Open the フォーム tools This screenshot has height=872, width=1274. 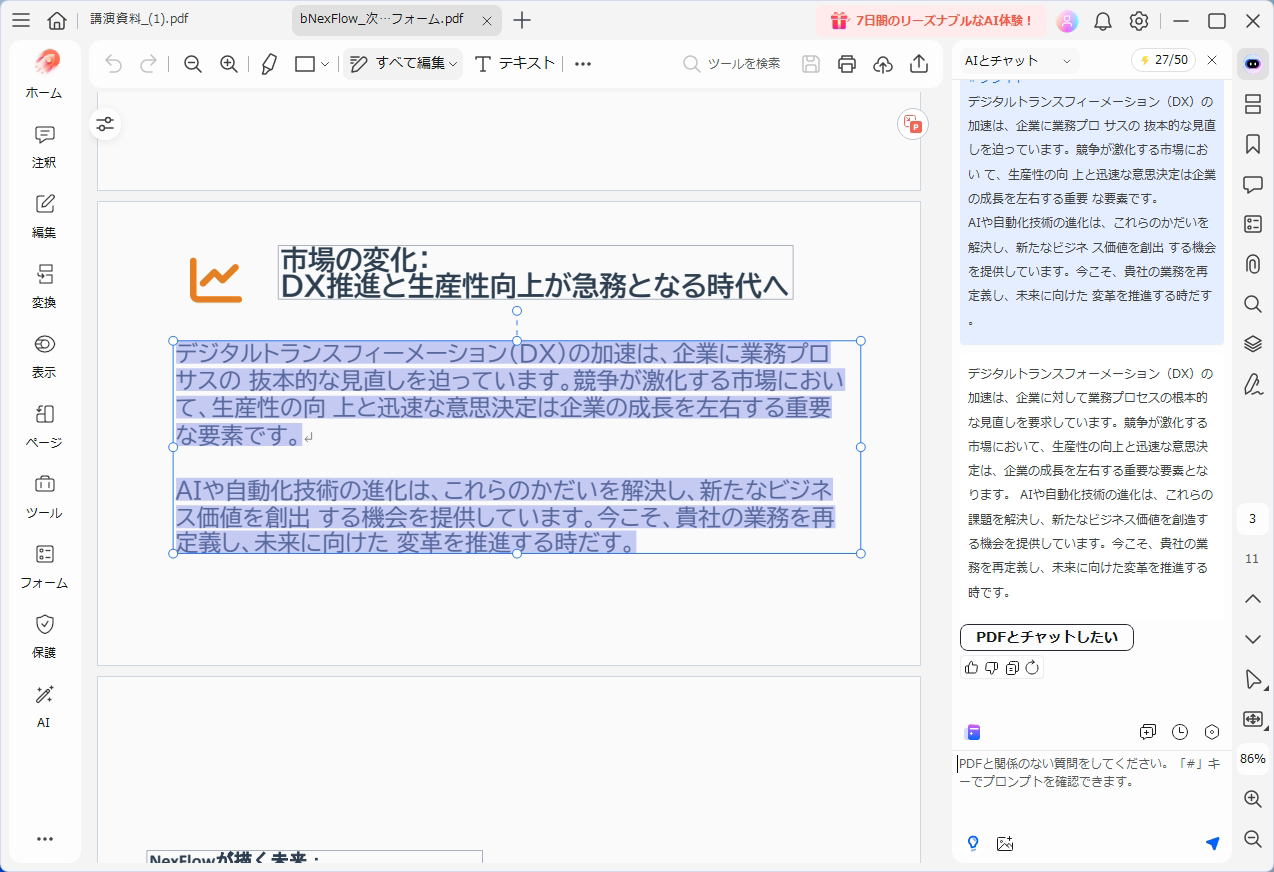(43, 567)
